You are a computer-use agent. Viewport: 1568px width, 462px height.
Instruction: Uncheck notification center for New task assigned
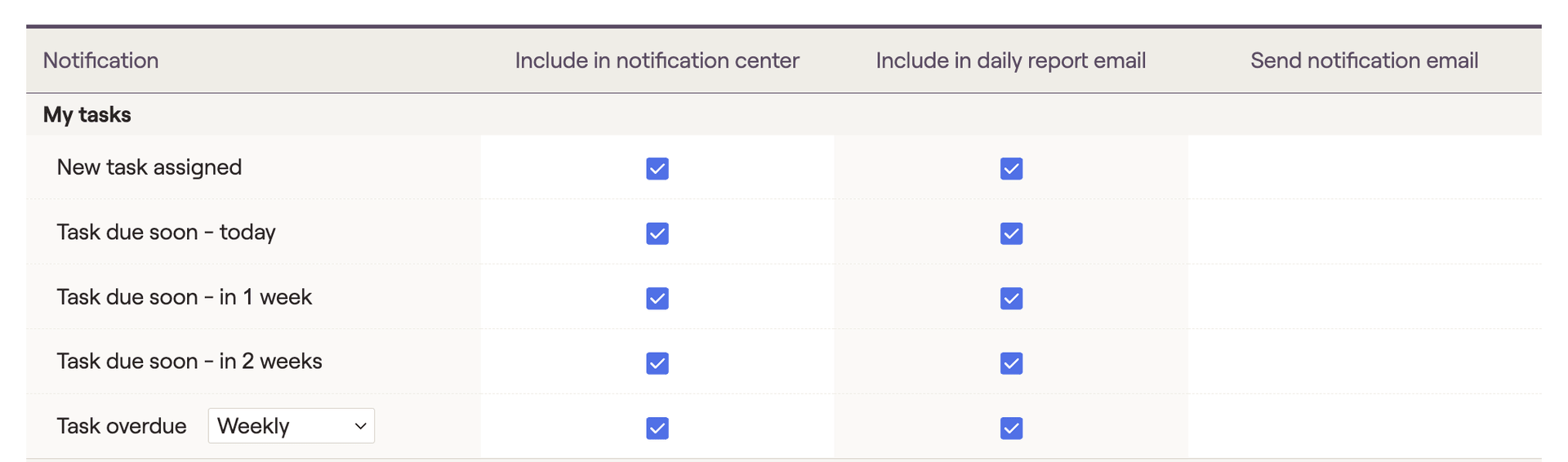[657, 169]
